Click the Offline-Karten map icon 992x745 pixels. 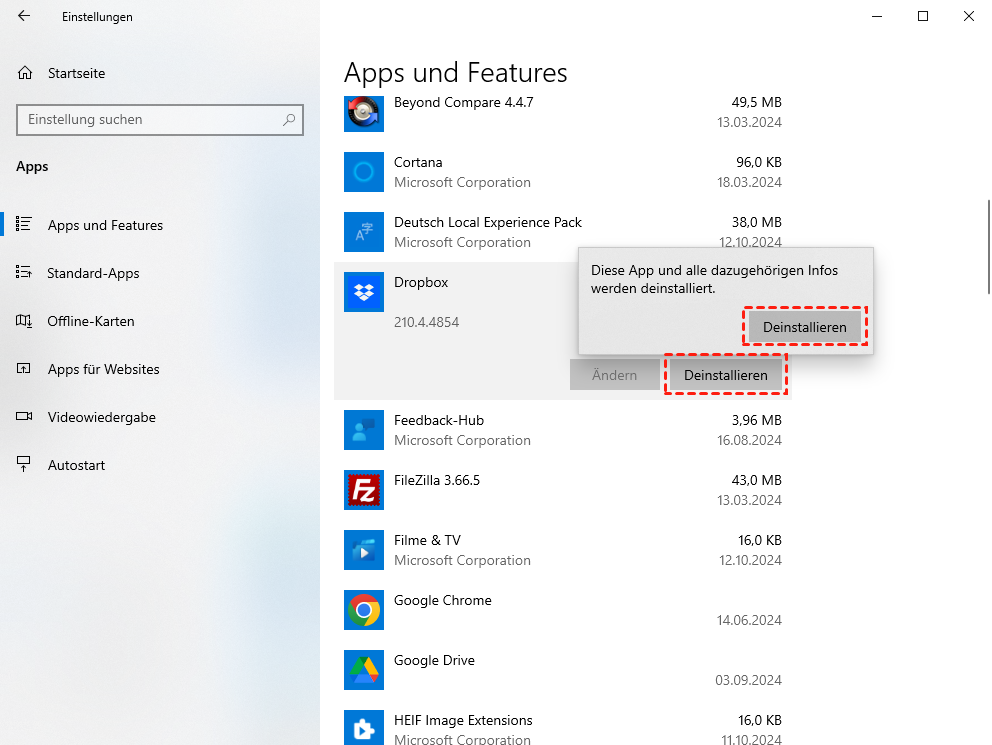tap(23, 321)
